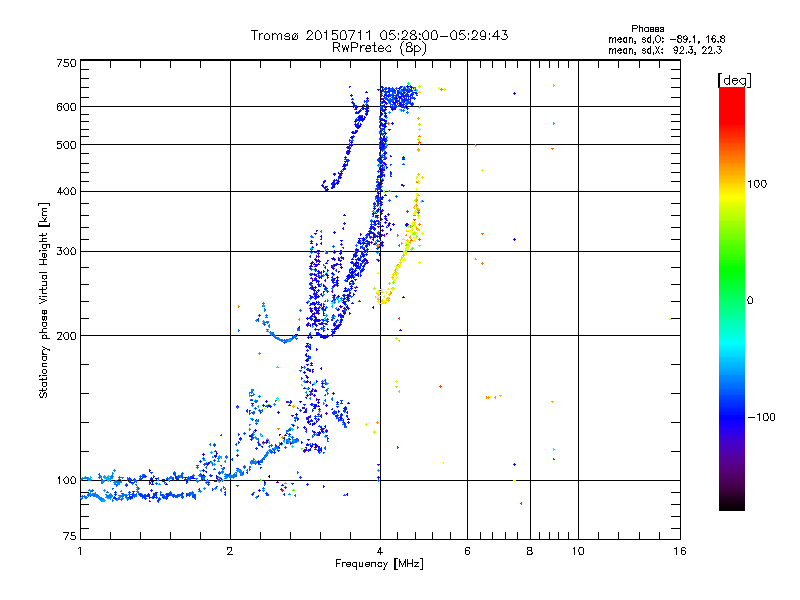Click the y-axis tick label '750'

pyautogui.click(x=66, y=63)
